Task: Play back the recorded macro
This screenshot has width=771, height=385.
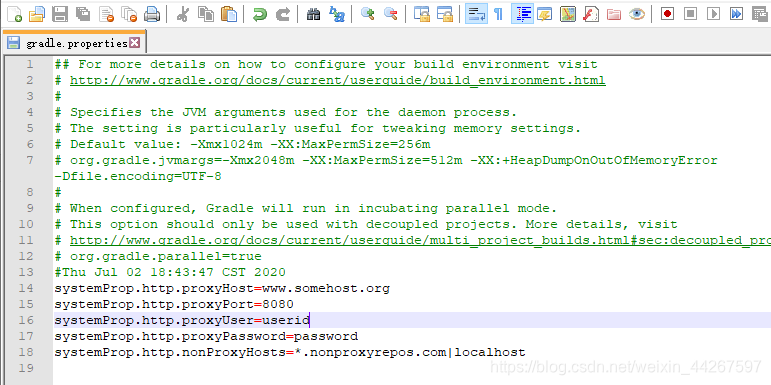Action: pyautogui.click(x=713, y=14)
